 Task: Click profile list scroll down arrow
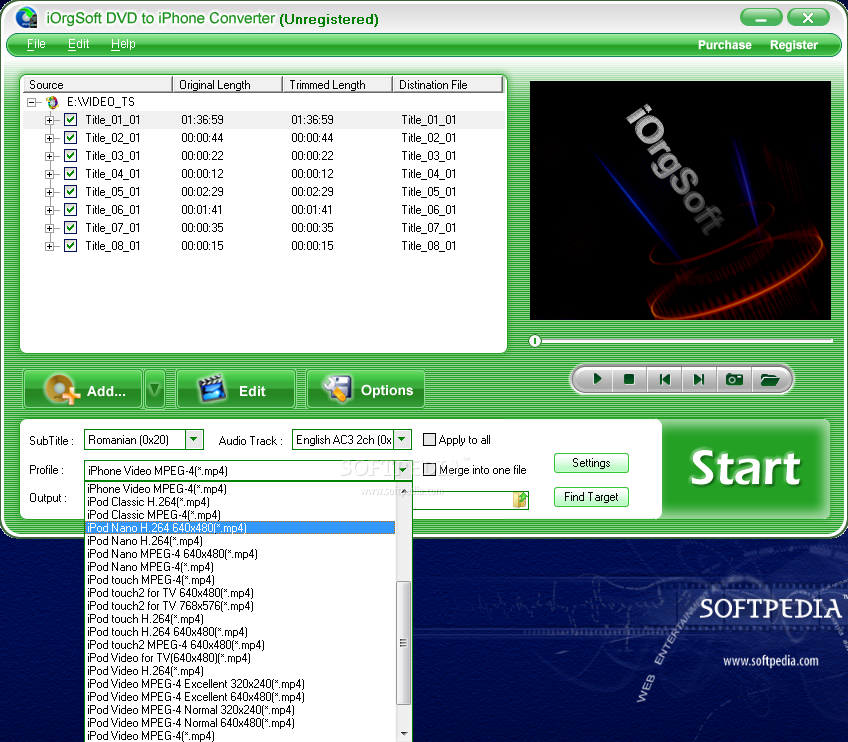403,734
